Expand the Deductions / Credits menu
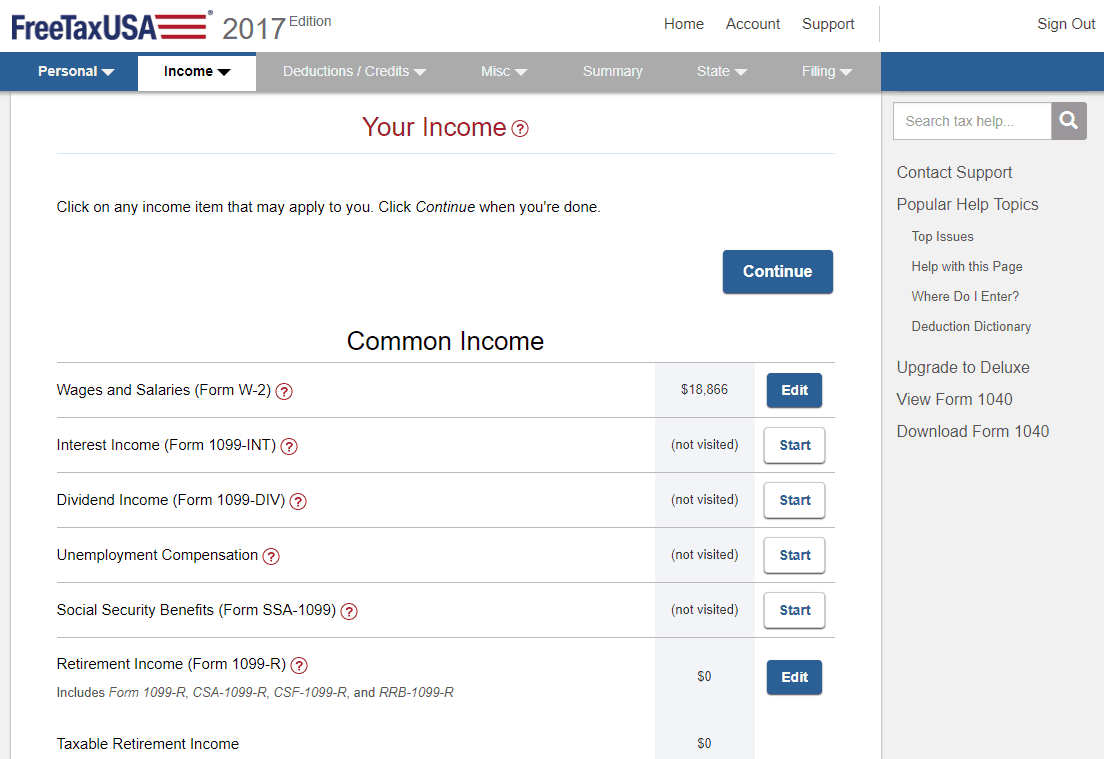This screenshot has width=1104, height=759. coord(356,71)
